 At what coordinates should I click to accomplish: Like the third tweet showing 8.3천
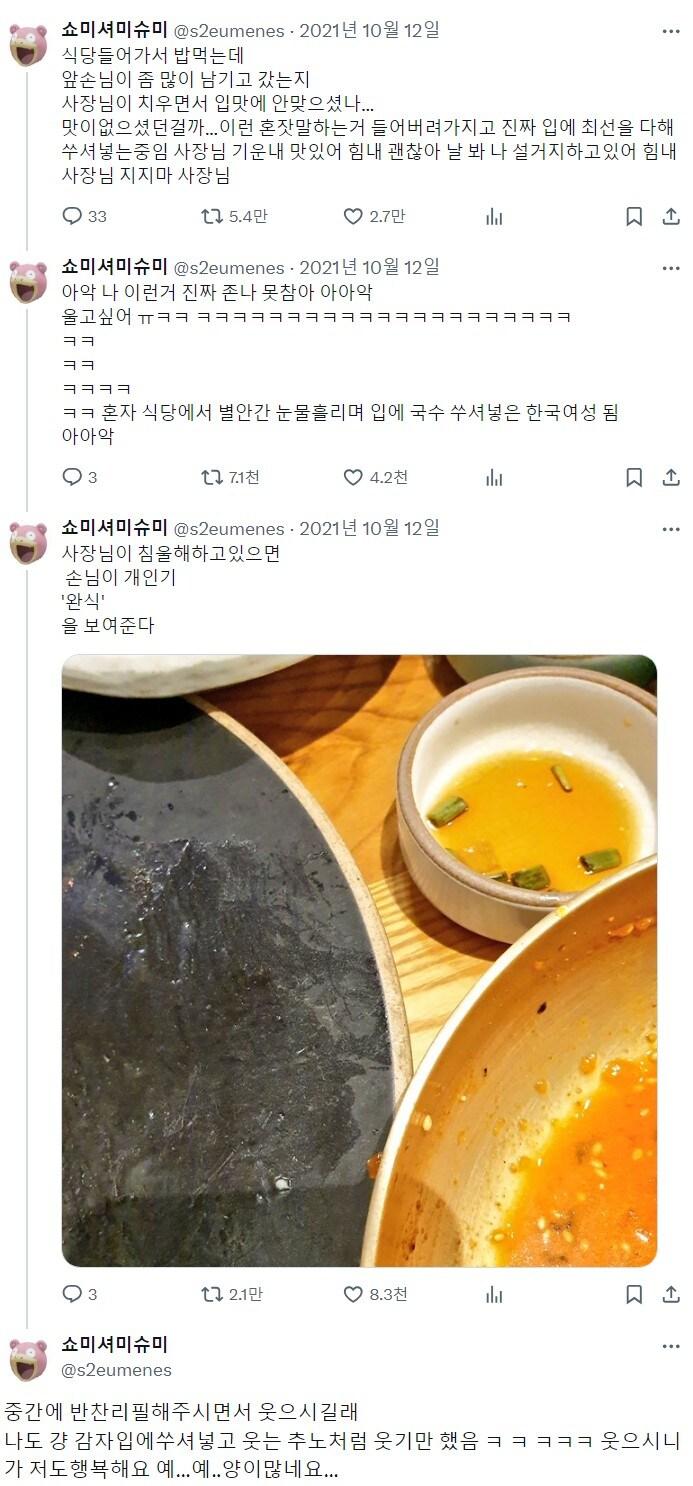(375, 1294)
